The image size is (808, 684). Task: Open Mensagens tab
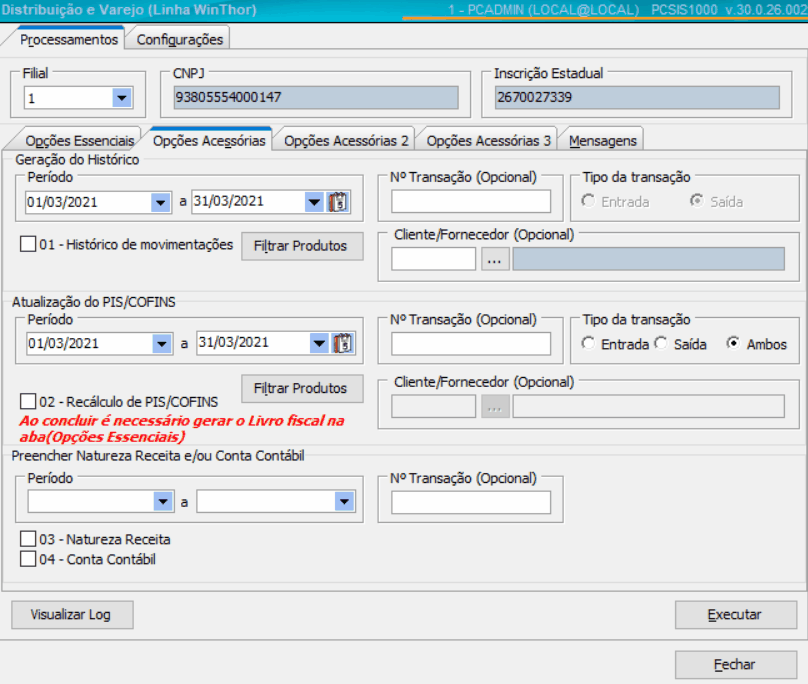click(603, 141)
